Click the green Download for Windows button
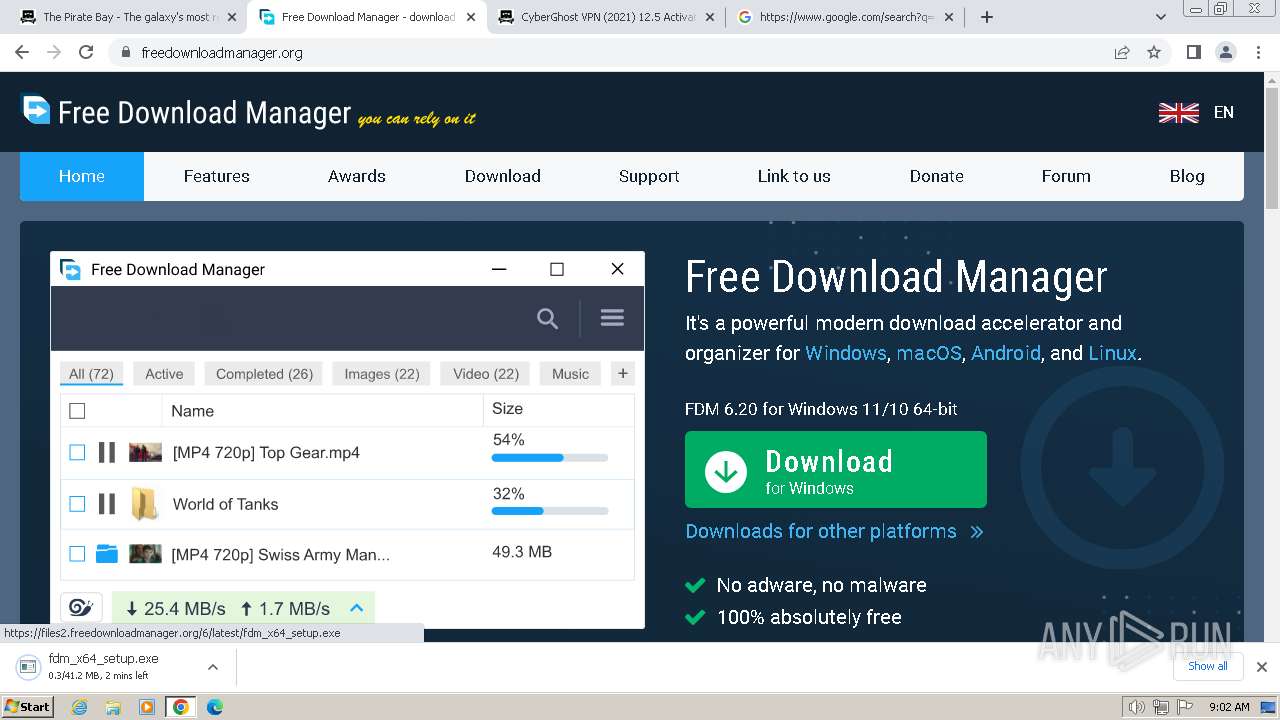Viewport: 1280px width, 720px height. 836,470
